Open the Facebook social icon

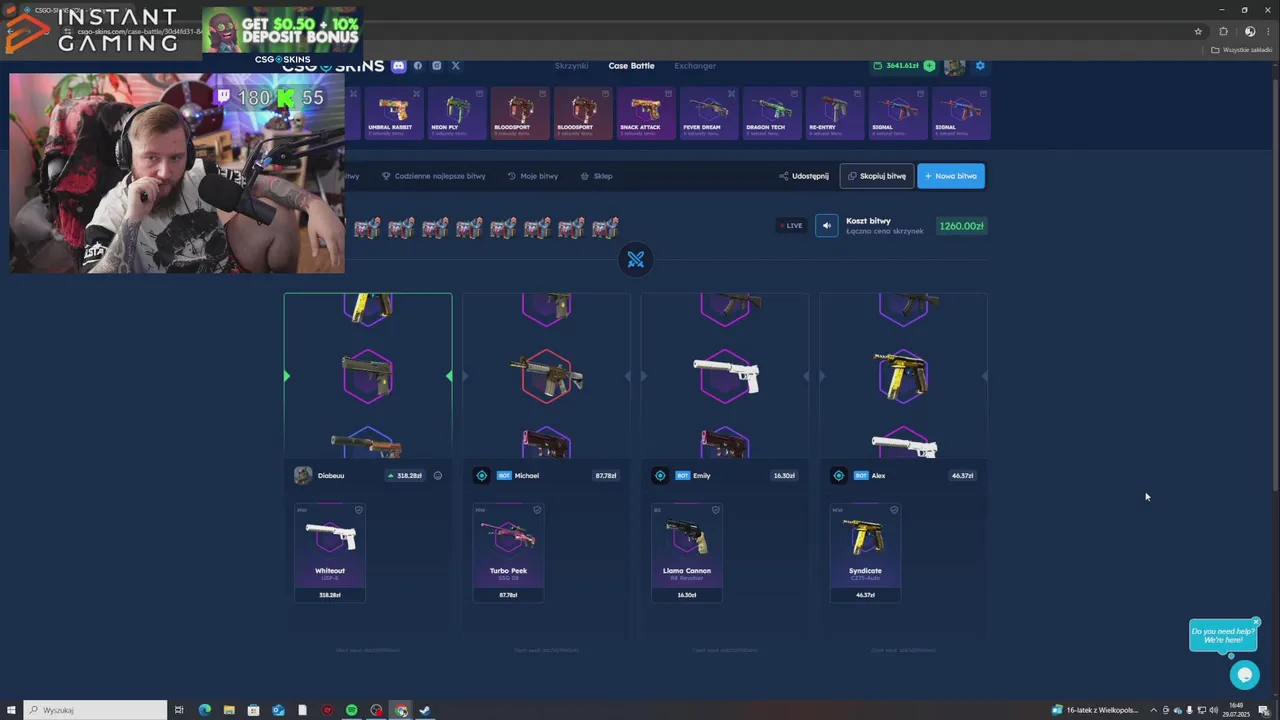(x=418, y=66)
